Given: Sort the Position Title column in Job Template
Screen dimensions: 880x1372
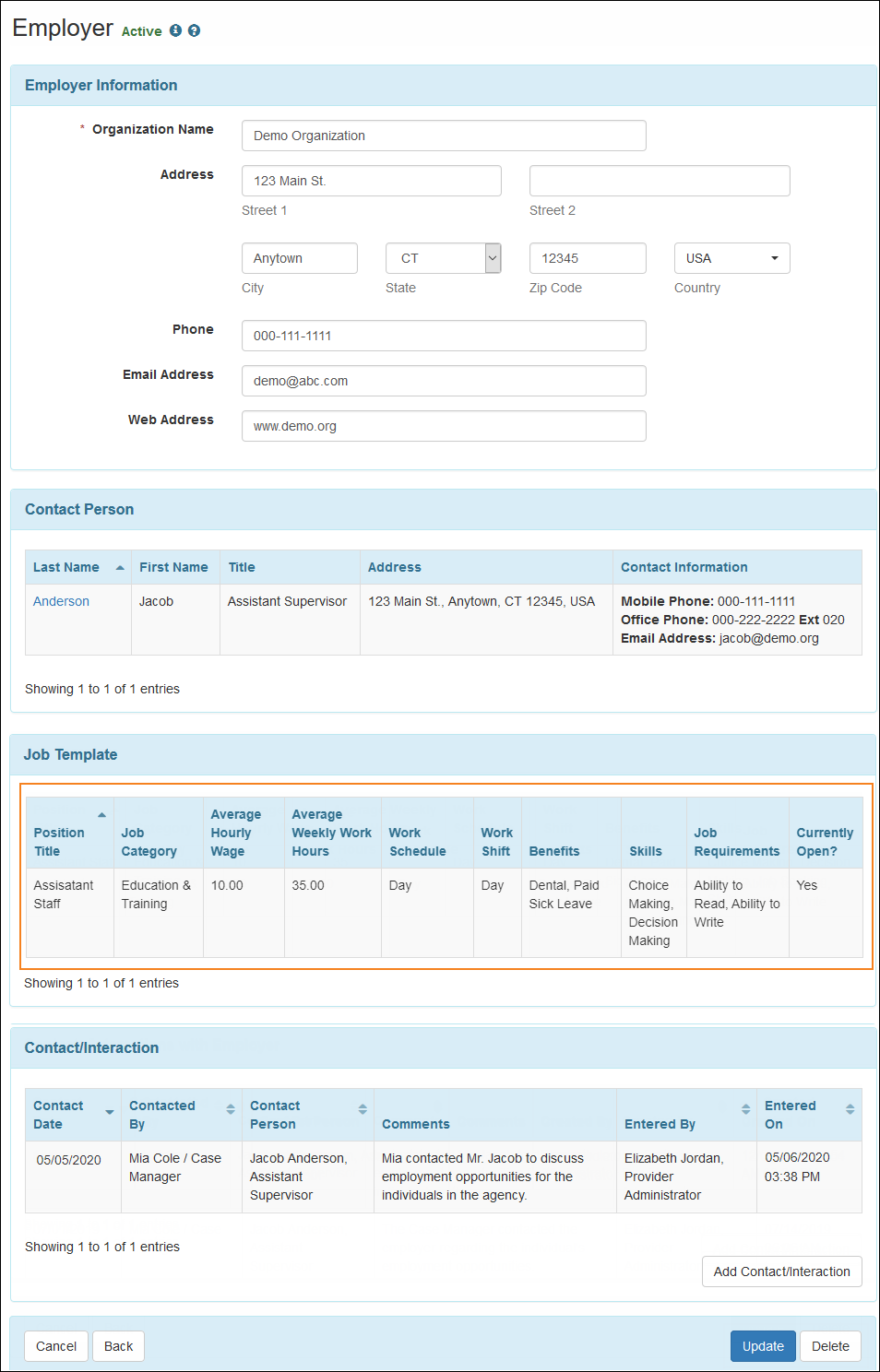Looking at the screenshot, I should pyautogui.click(x=101, y=815).
